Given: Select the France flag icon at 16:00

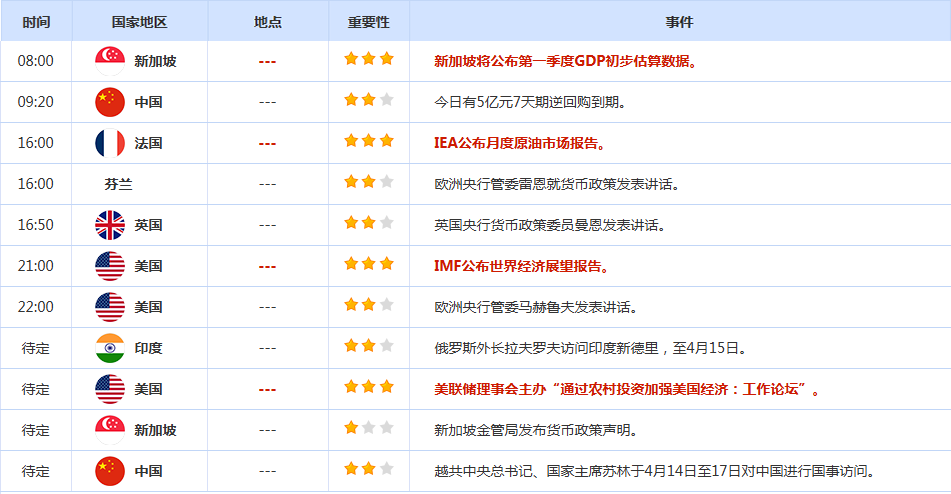Looking at the screenshot, I should [109, 143].
